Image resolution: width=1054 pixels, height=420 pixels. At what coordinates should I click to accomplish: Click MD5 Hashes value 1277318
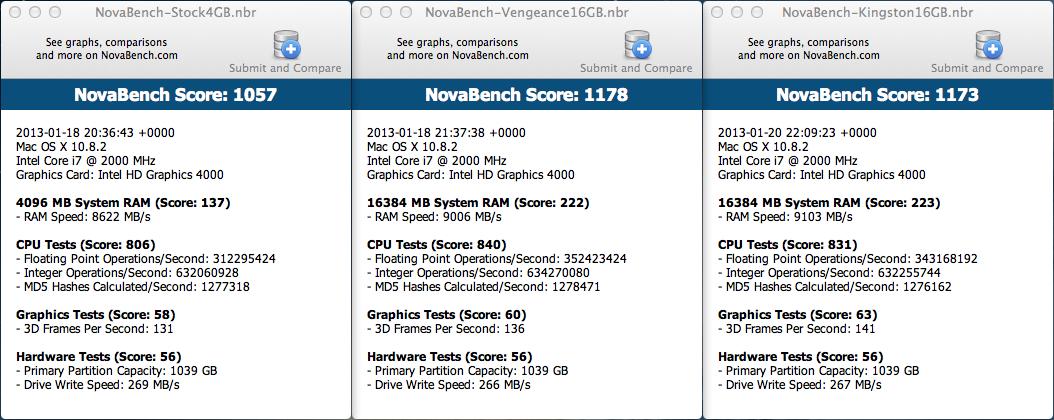(225, 287)
